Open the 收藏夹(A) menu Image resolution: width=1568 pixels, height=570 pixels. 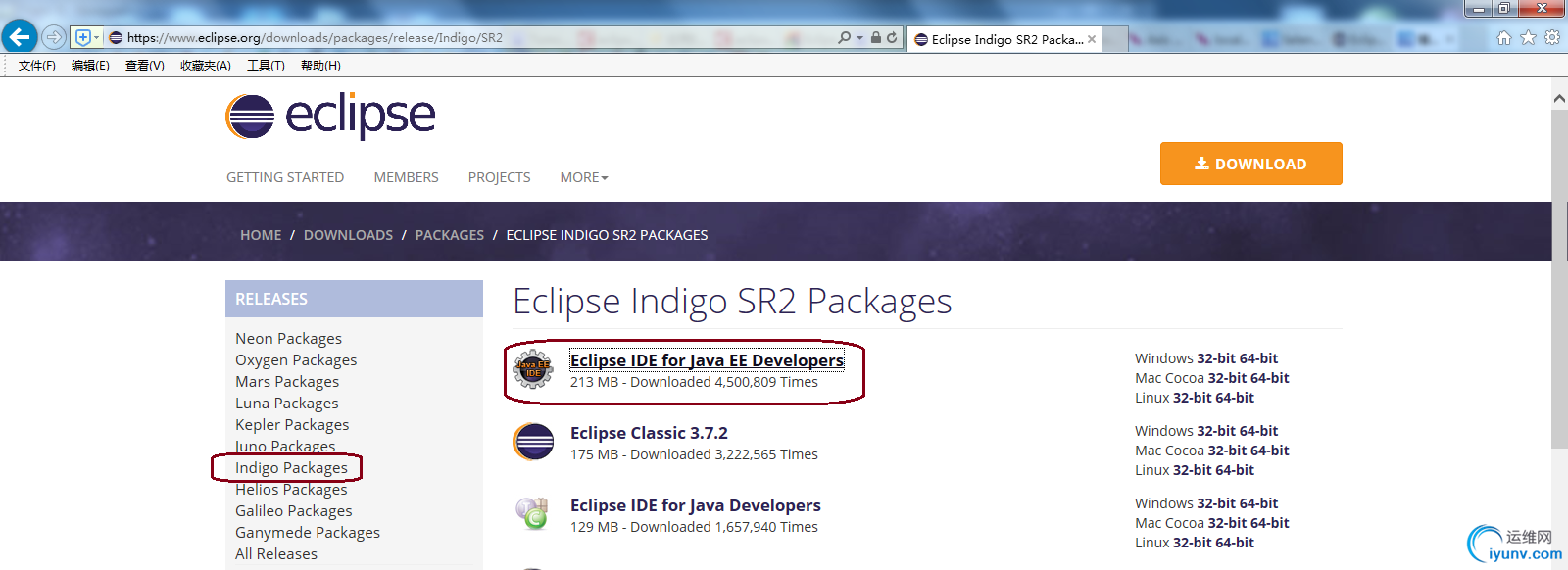206,66
